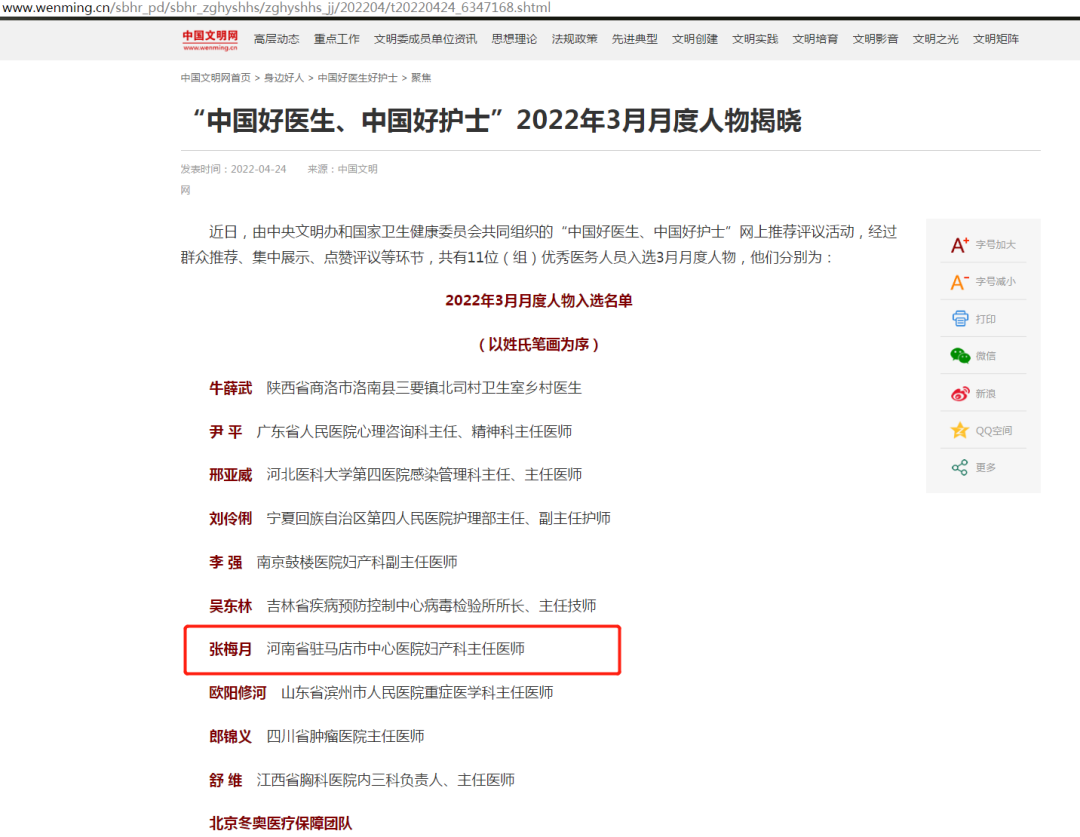
Task: Share via the 新浪 Weibo icon
Action: 960,394
